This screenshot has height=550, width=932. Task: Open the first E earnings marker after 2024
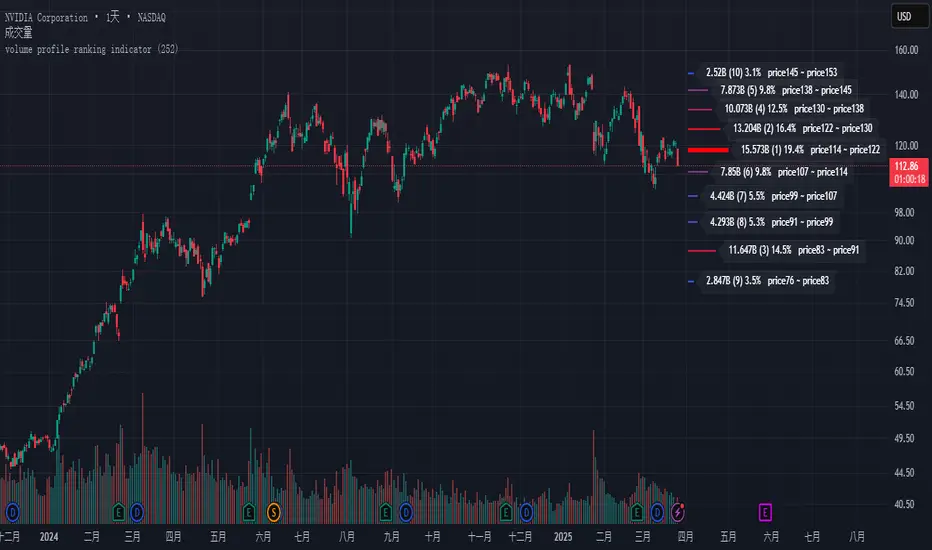pyautogui.click(x=119, y=512)
